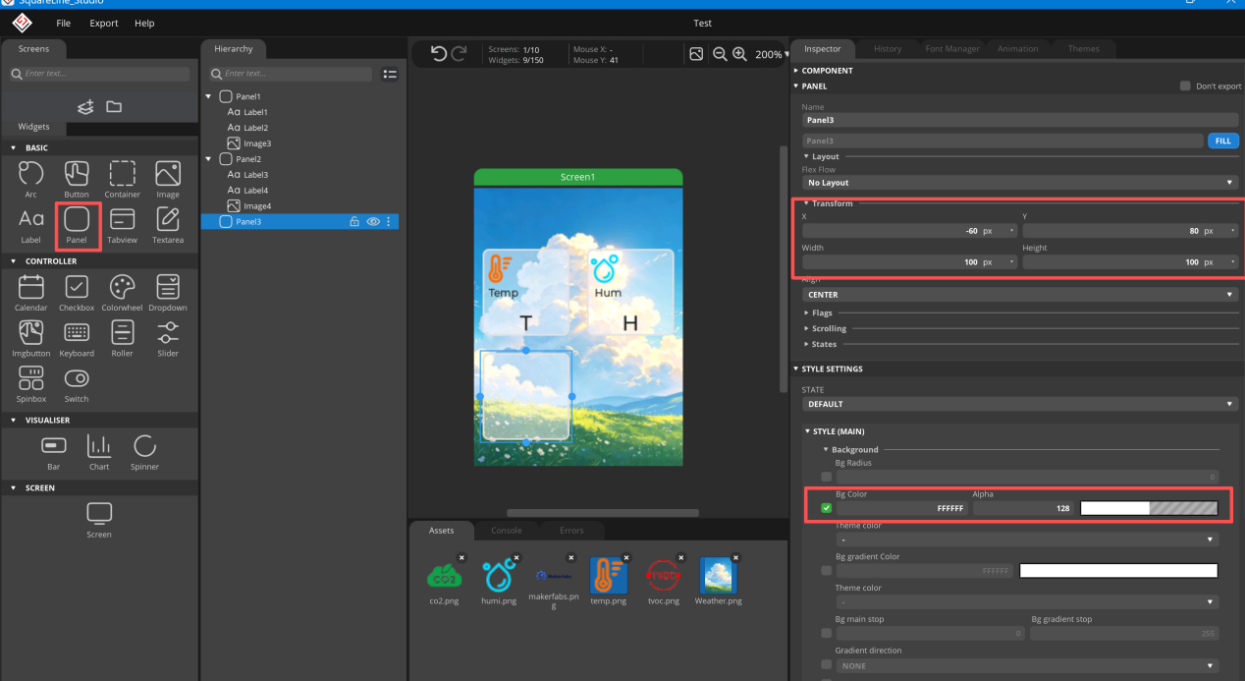Select the Bar visualiser widget
Viewport: 1245px width, 681px height.
coord(54,452)
